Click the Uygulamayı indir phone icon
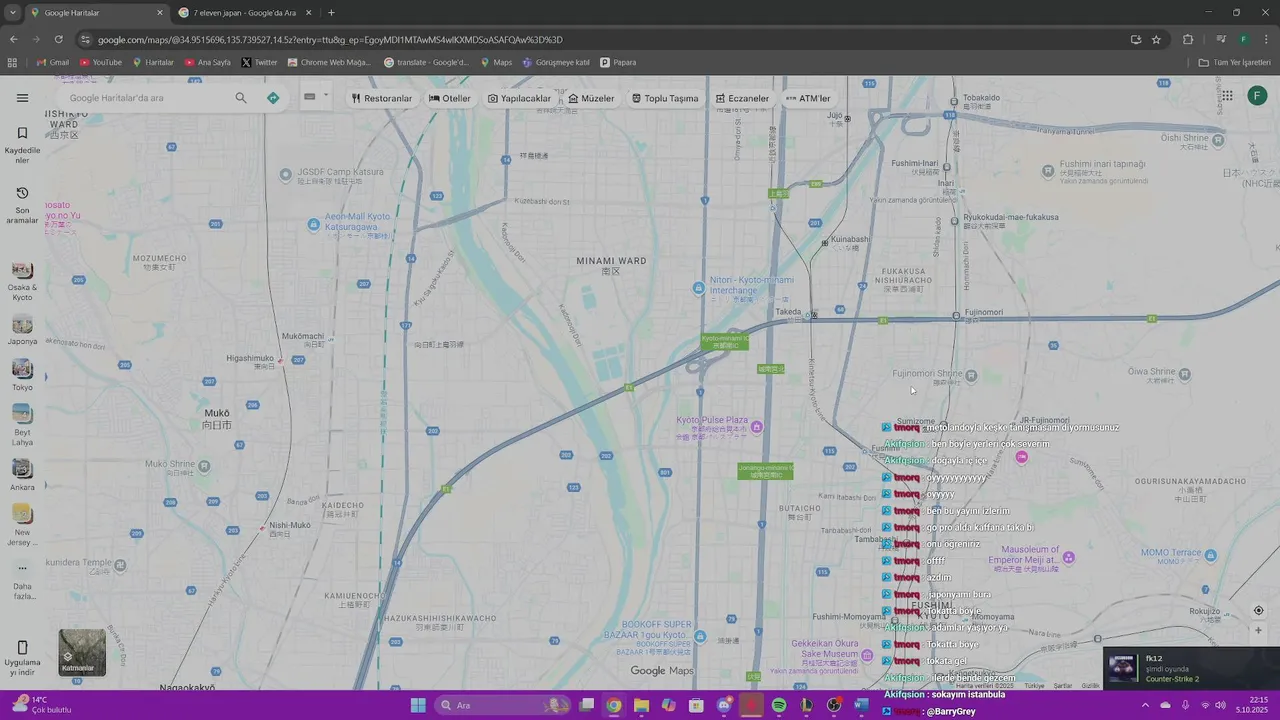Screen dimensions: 1280x720 [x=22, y=648]
